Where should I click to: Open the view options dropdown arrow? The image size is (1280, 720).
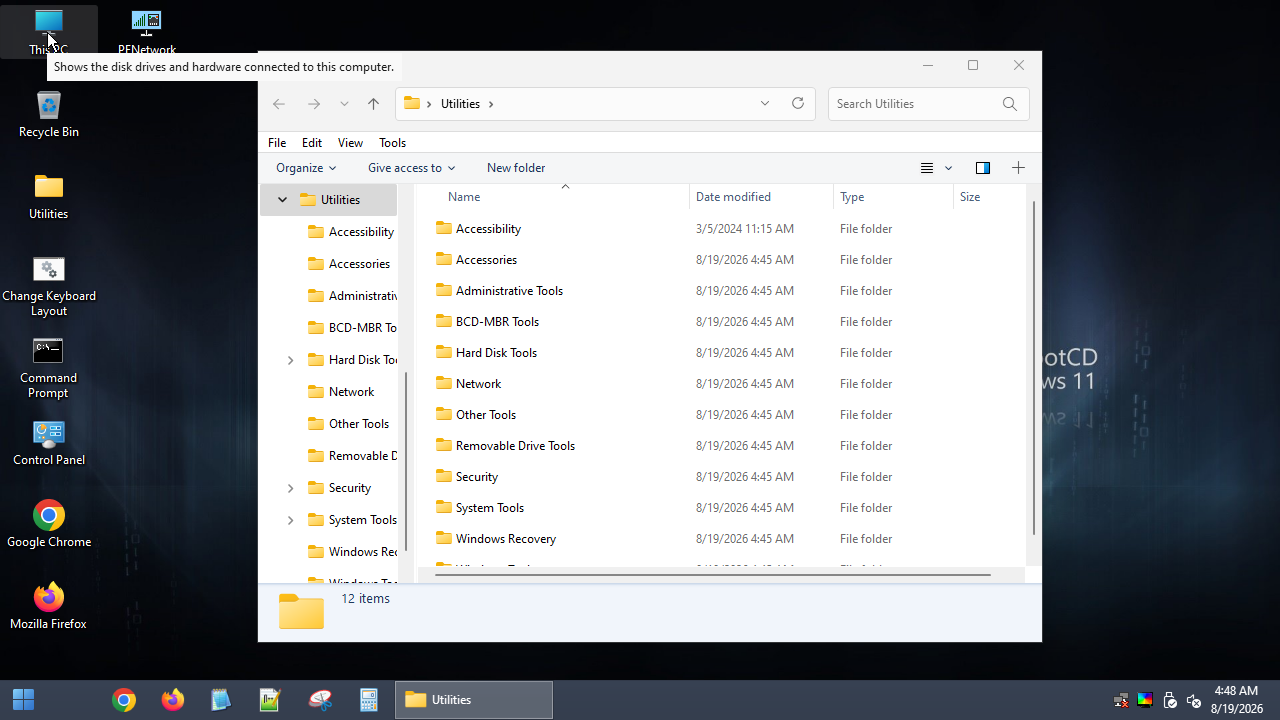949,168
